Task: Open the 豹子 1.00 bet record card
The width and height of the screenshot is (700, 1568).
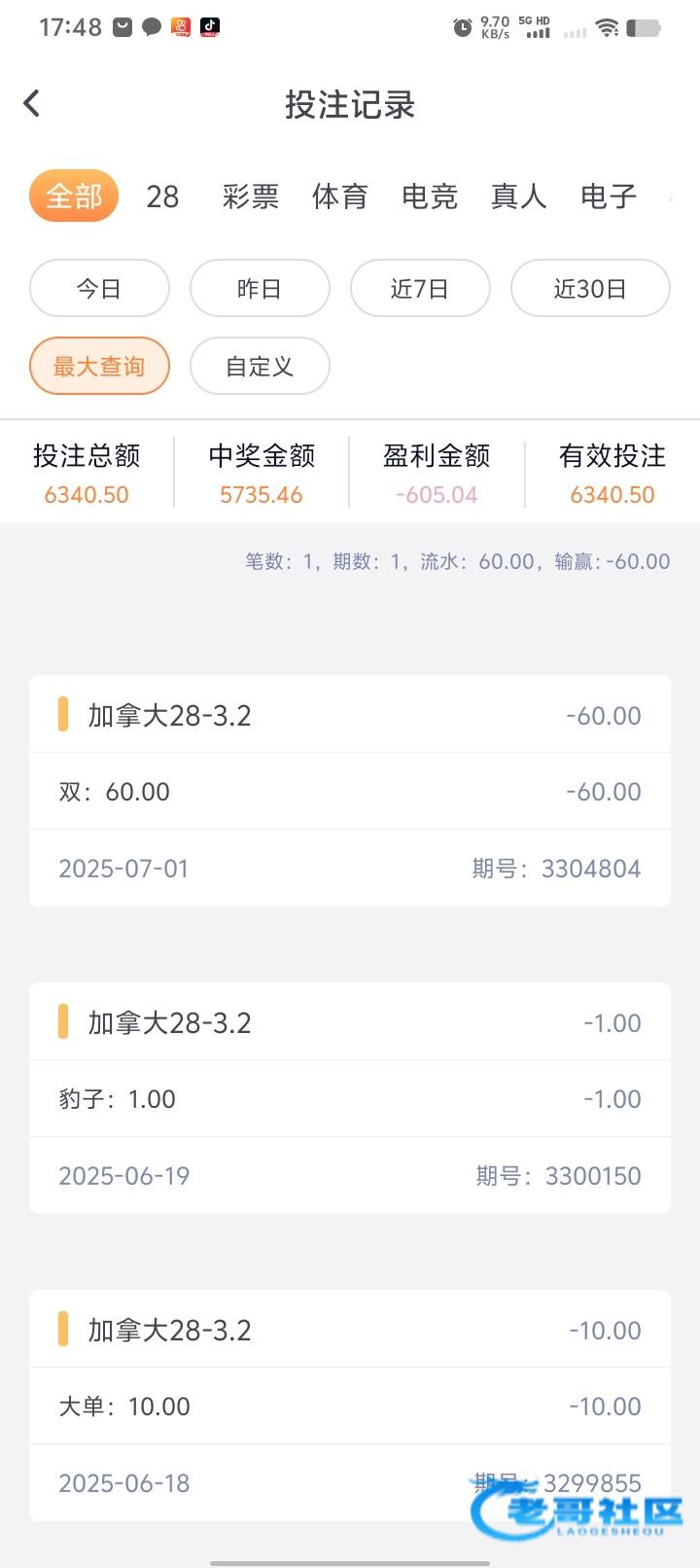Action: (350, 1098)
